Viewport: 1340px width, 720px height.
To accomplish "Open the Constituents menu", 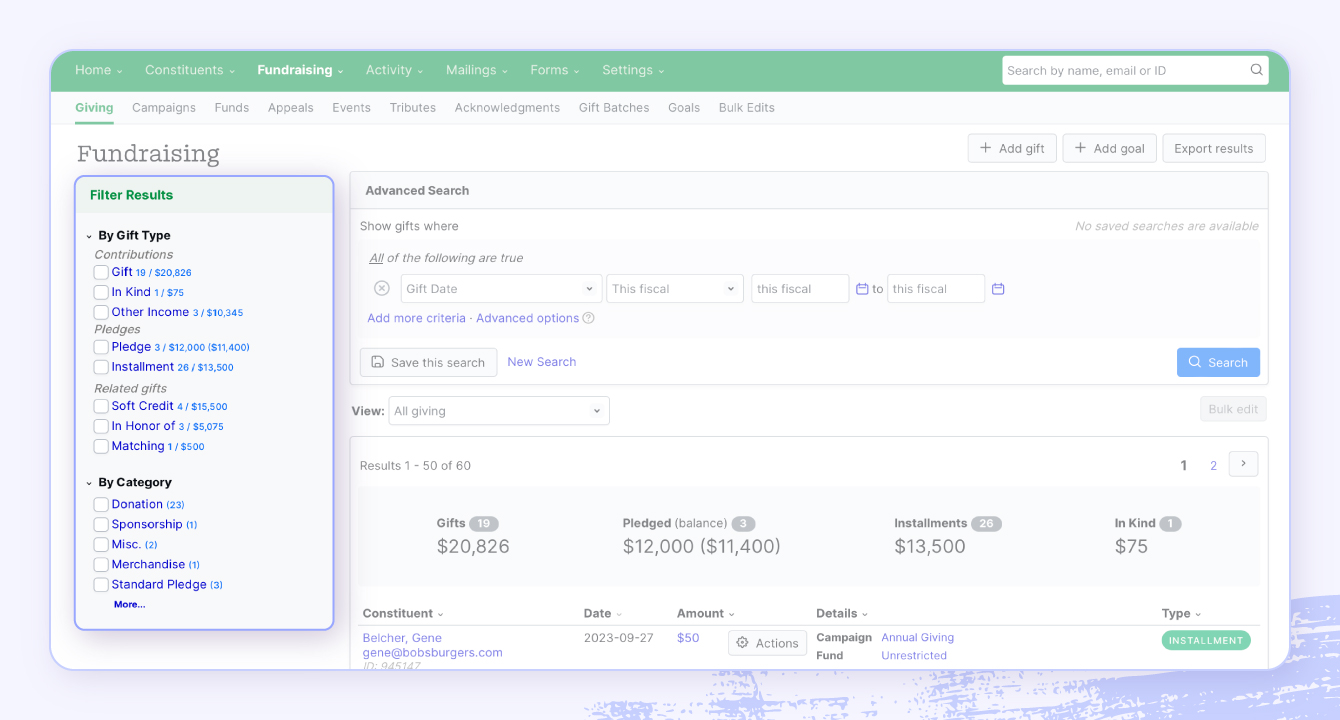I will point(189,70).
